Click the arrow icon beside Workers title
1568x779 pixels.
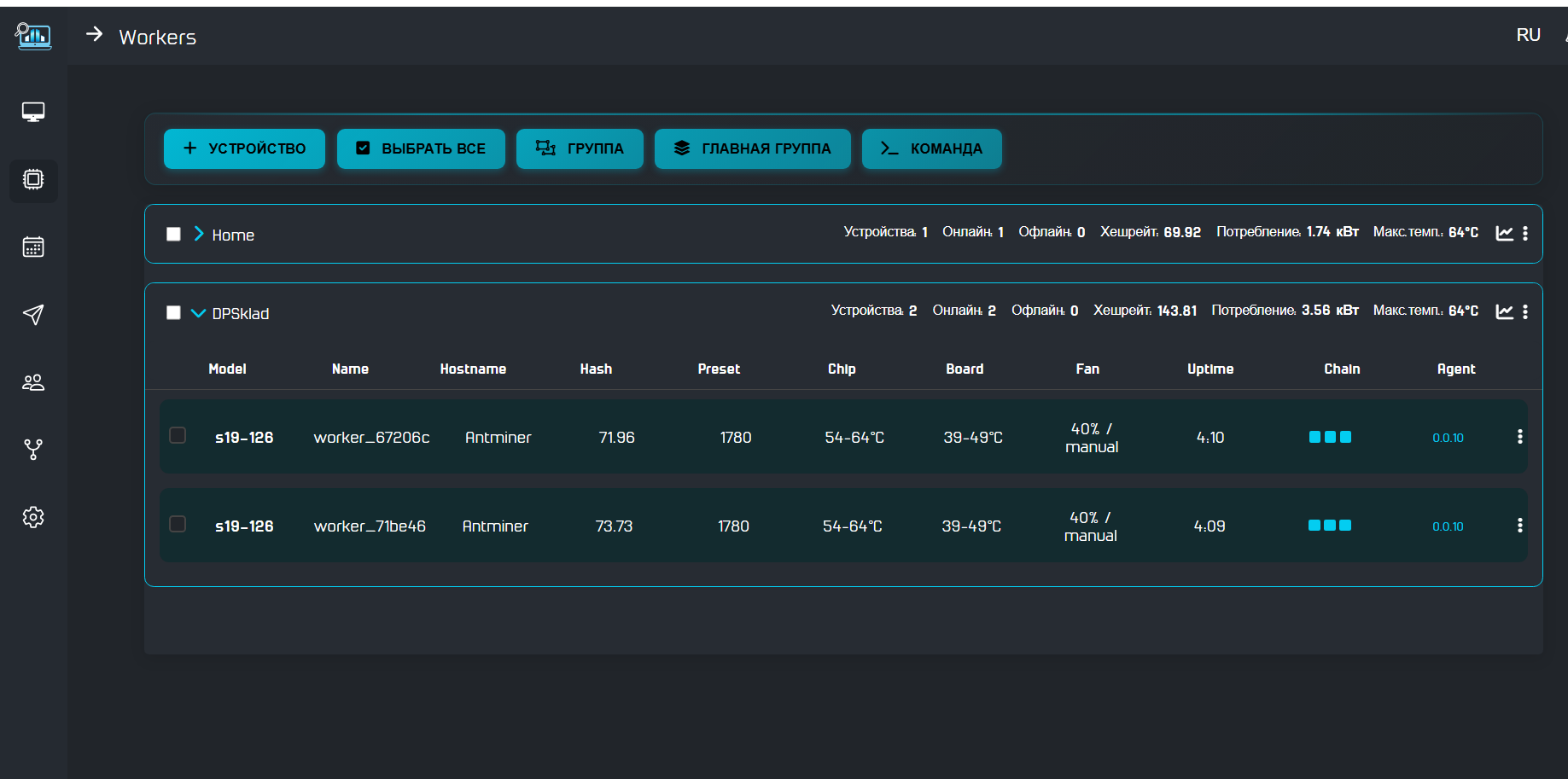point(94,34)
